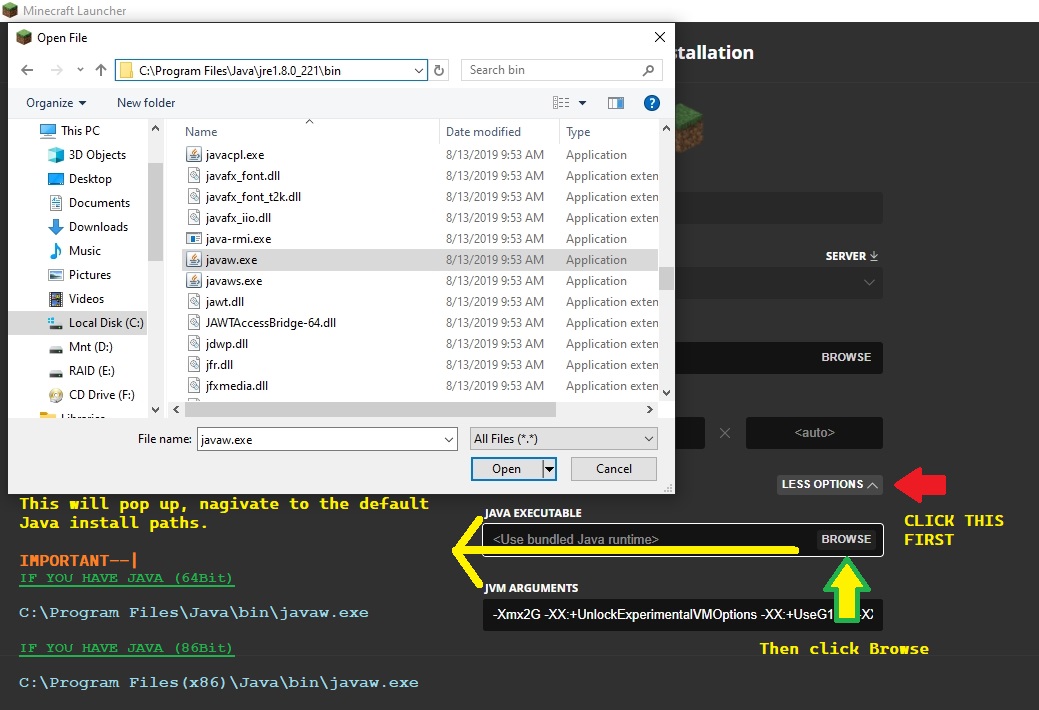This screenshot has width=1039, height=710.
Task: Select javafx_font_t2k.dll file
Action: tap(253, 197)
